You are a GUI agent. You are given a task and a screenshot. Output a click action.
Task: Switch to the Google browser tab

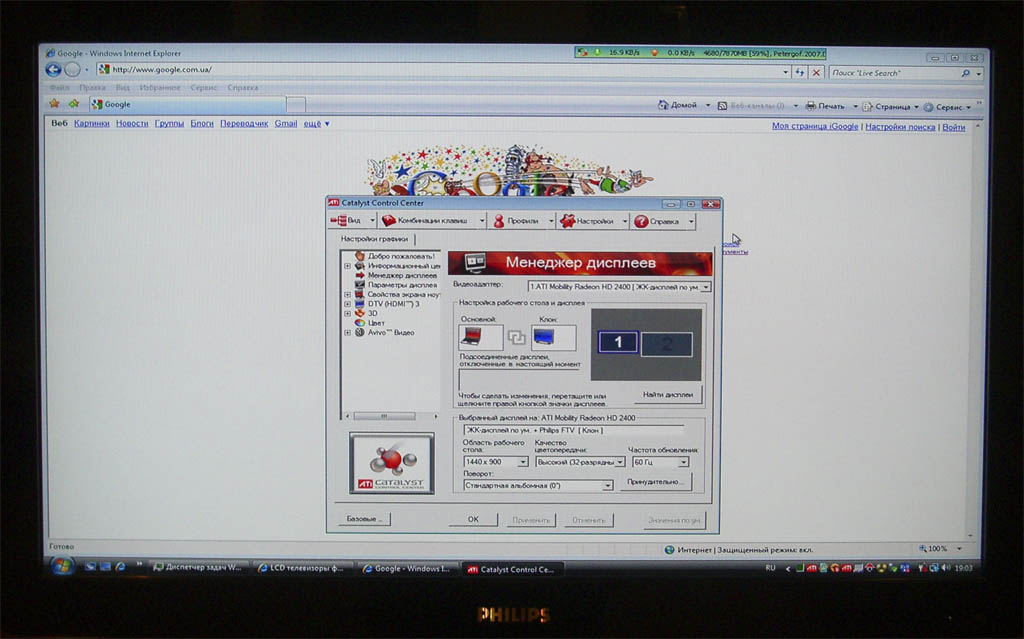[187, 104]
